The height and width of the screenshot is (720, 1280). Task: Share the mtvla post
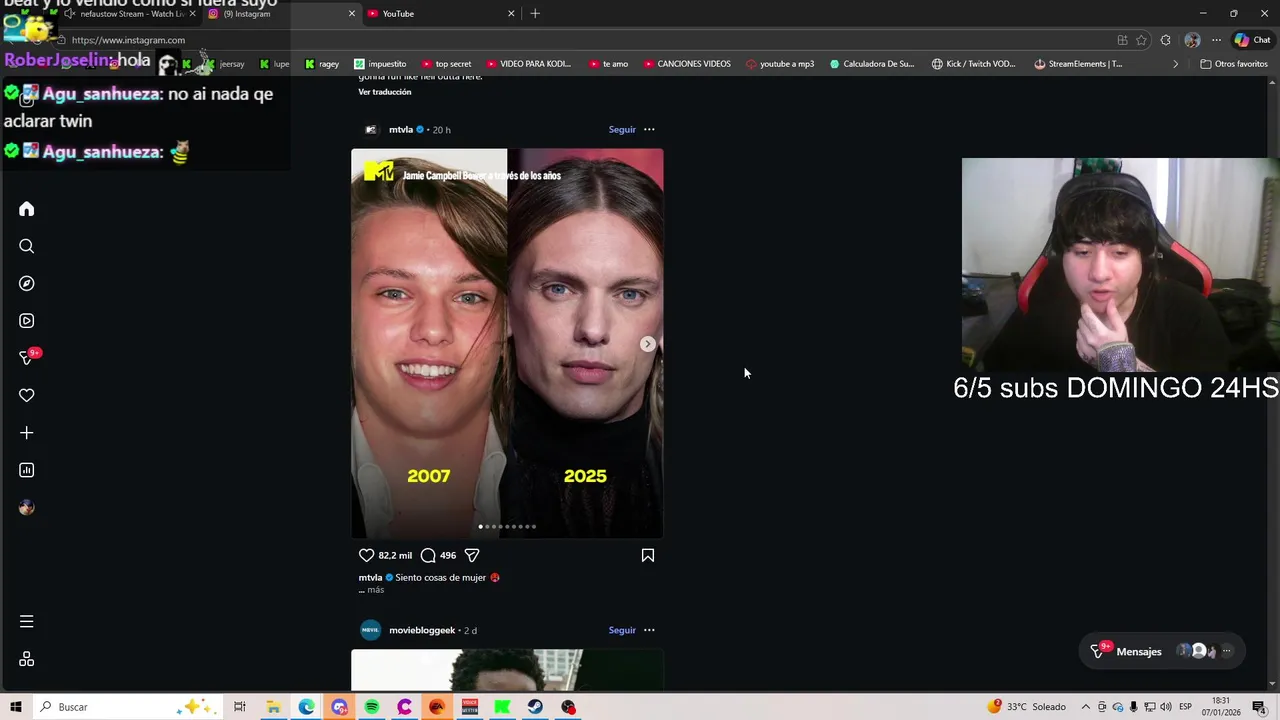point(472,555)
